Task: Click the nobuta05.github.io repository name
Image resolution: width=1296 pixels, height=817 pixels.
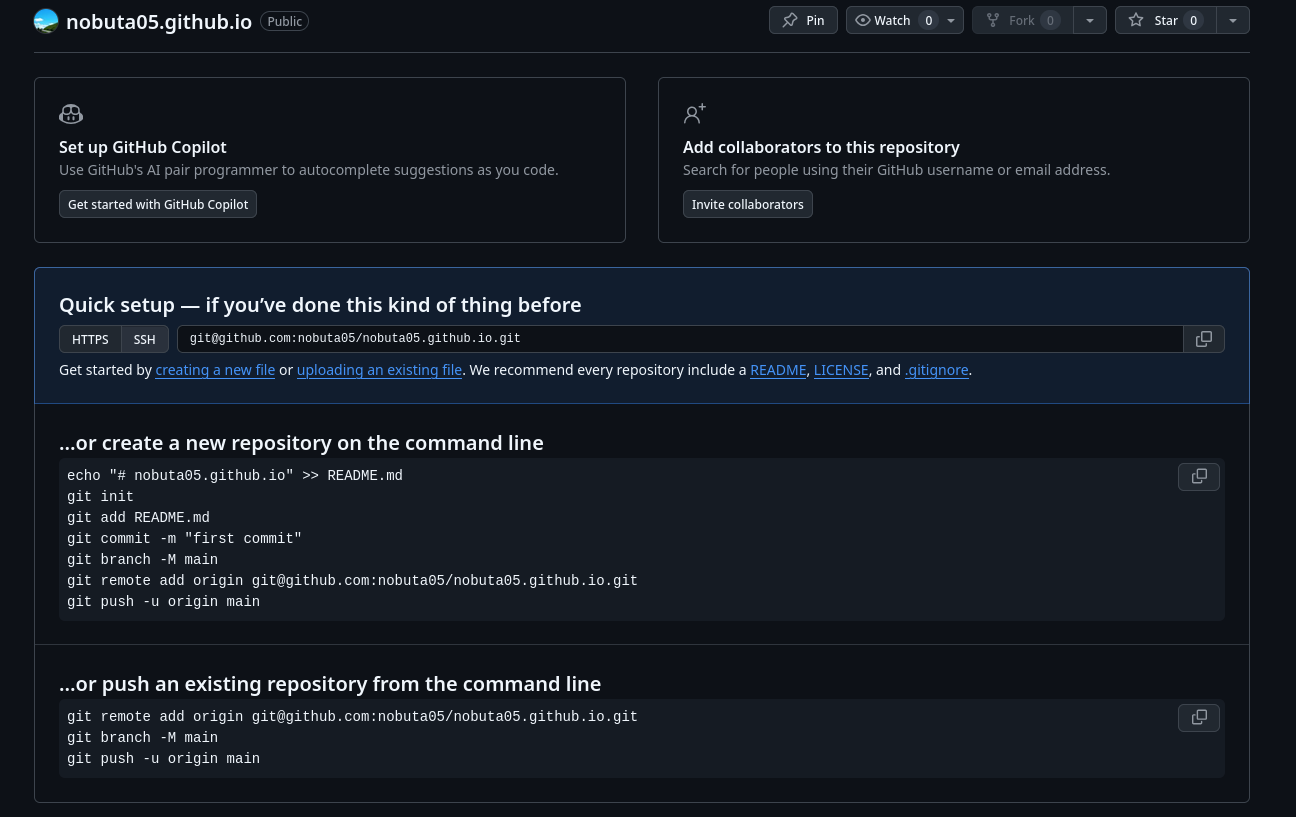Action: pos(158,21)
